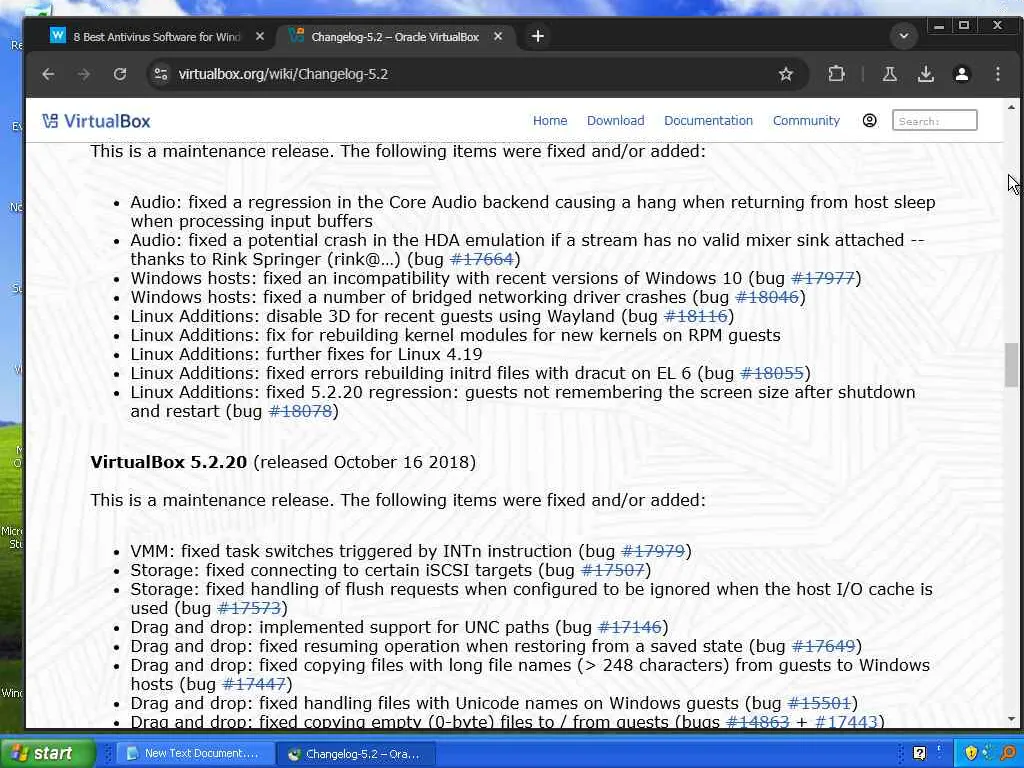Open bug link #17979
Viewport: 1024px width, 768px height.
(653, 551)
